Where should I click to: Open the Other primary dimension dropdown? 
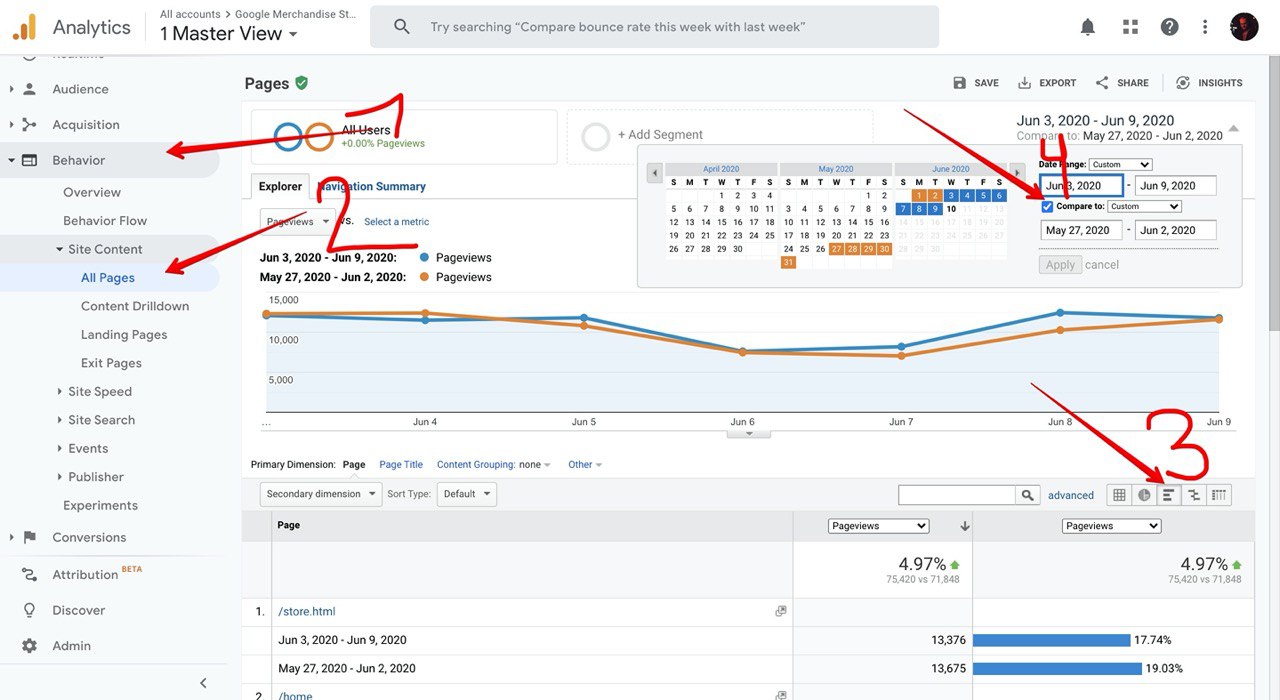(586, 465)
